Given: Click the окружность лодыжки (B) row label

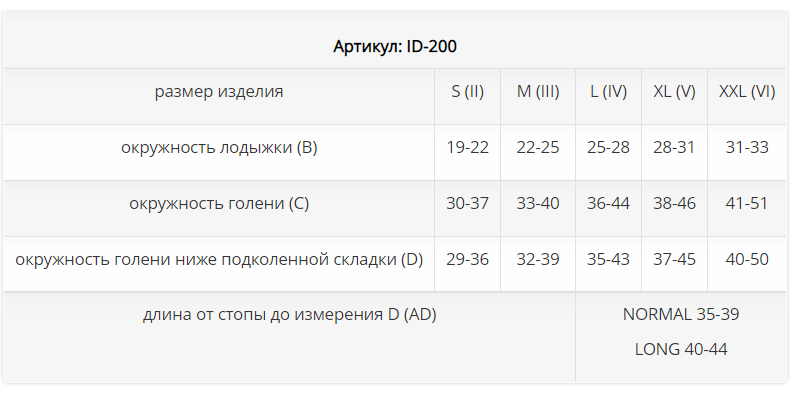Looking at the screenshot, I should click(x=219, y=147).
